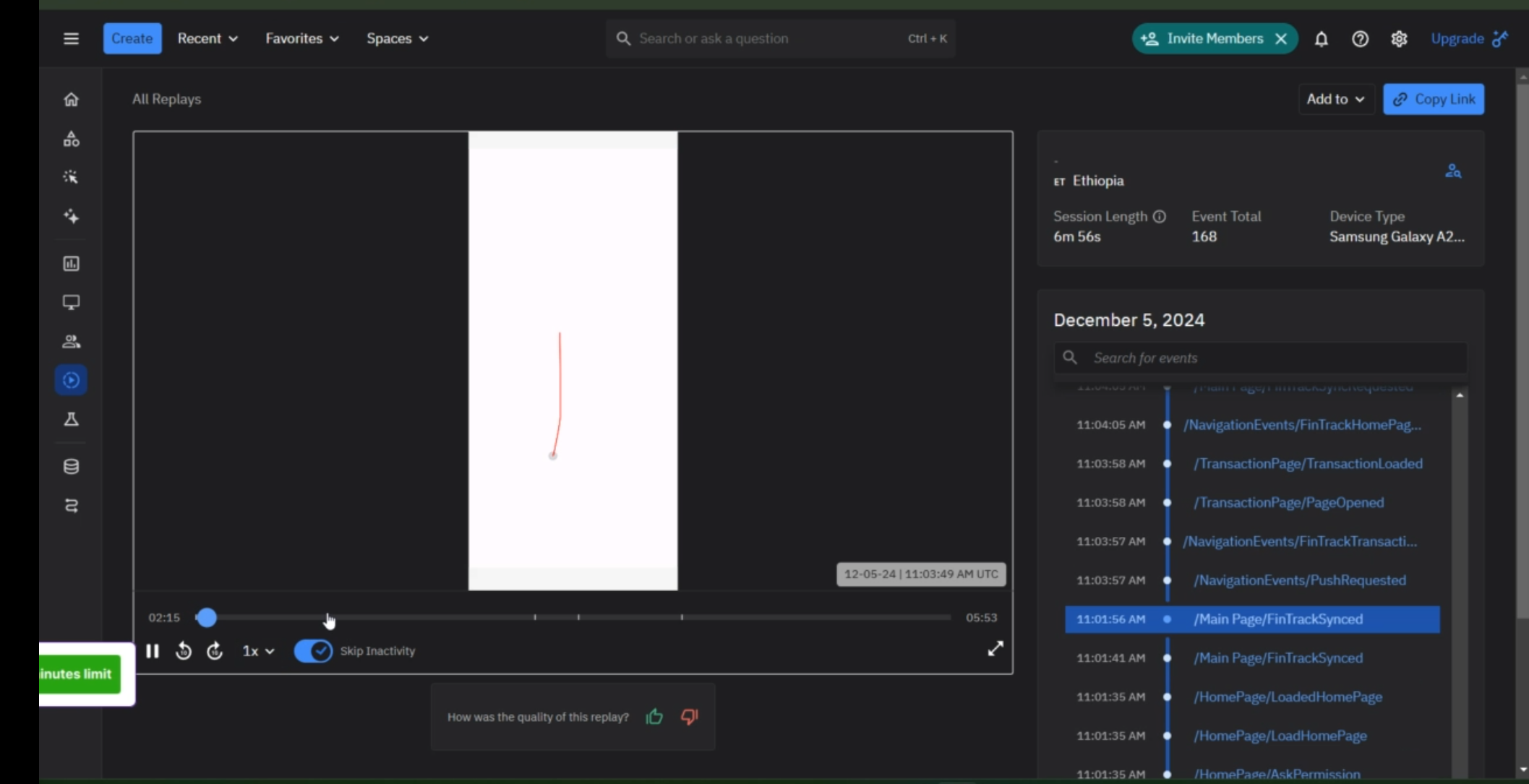Expand replay to fullscreen
Image resolution: width=1529 pixels, height=784 pixels.
point(995,649)
